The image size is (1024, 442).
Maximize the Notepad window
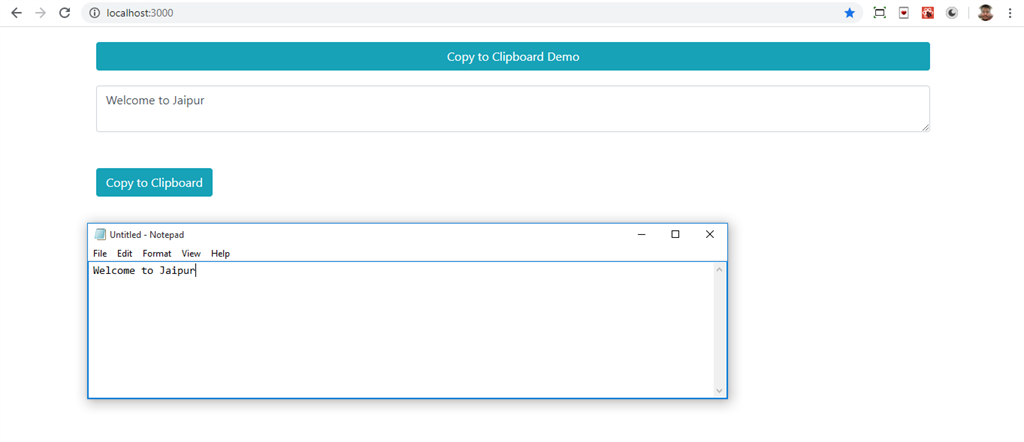(675, 234)
